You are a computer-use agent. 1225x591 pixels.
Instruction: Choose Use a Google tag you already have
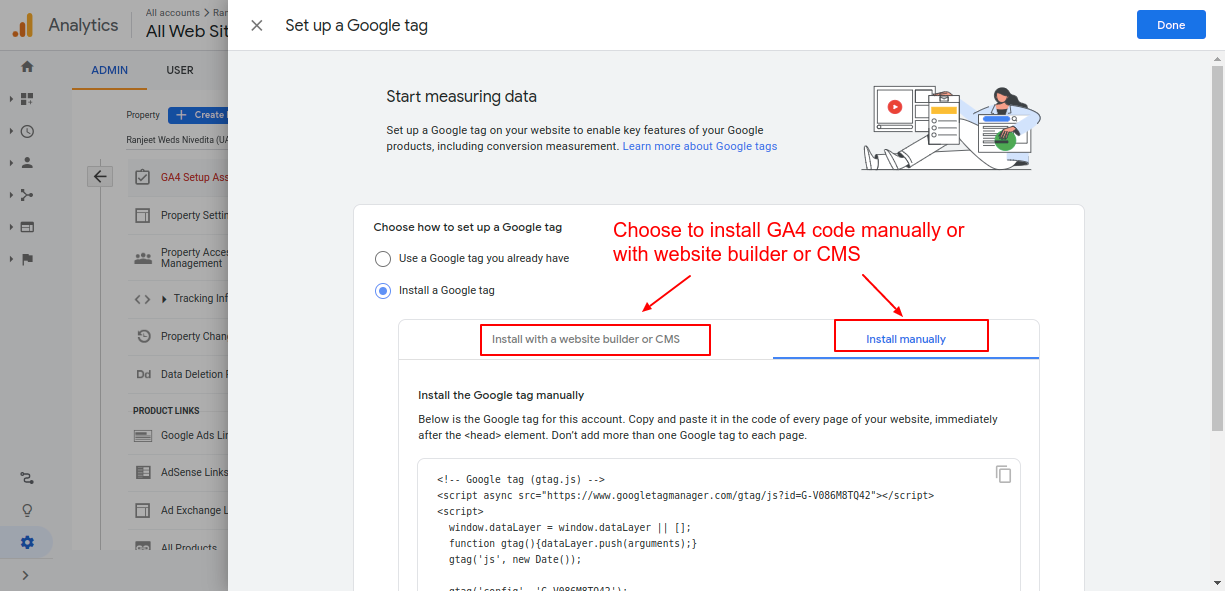383,258
